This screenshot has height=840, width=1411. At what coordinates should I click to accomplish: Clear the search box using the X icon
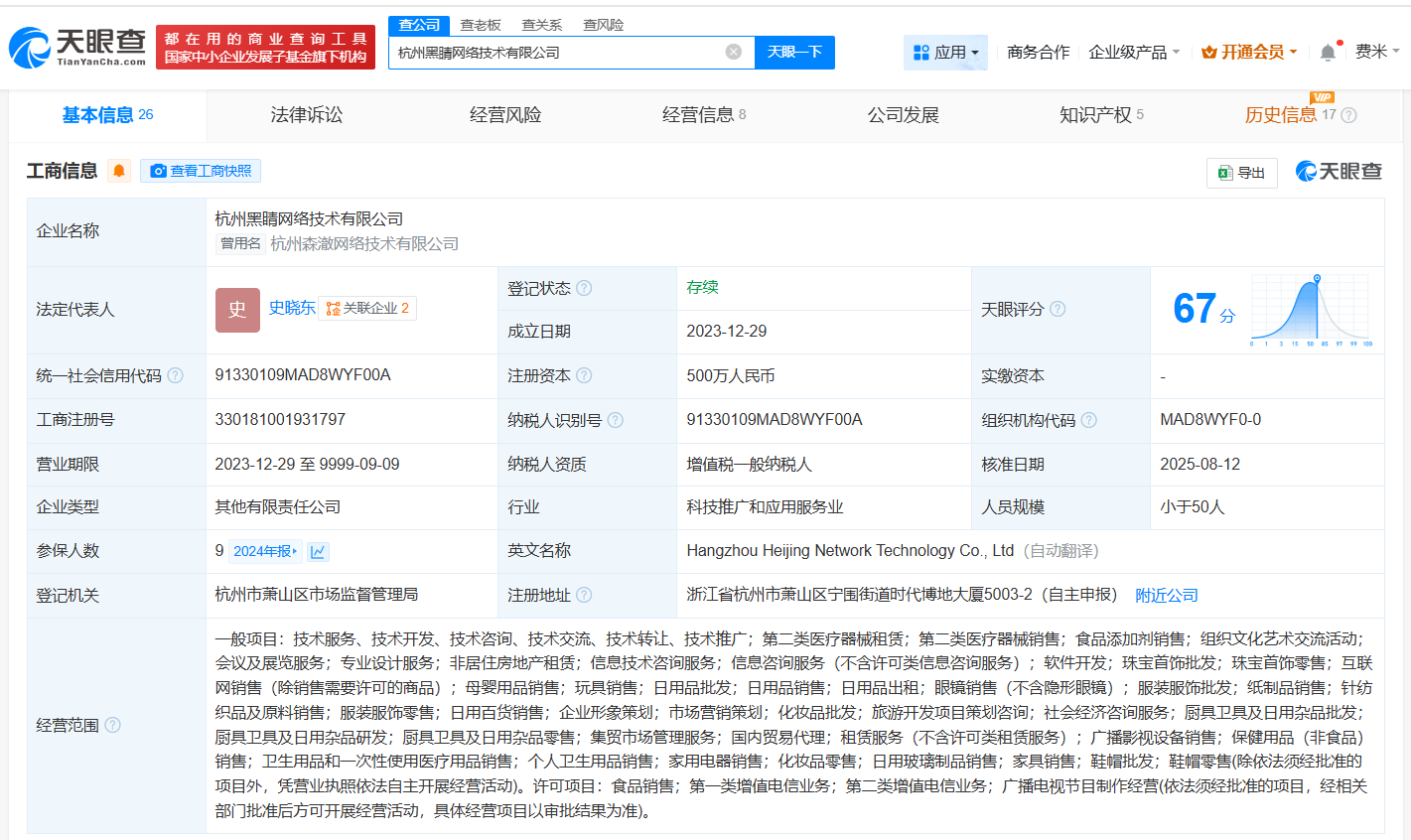click(733, 52)
